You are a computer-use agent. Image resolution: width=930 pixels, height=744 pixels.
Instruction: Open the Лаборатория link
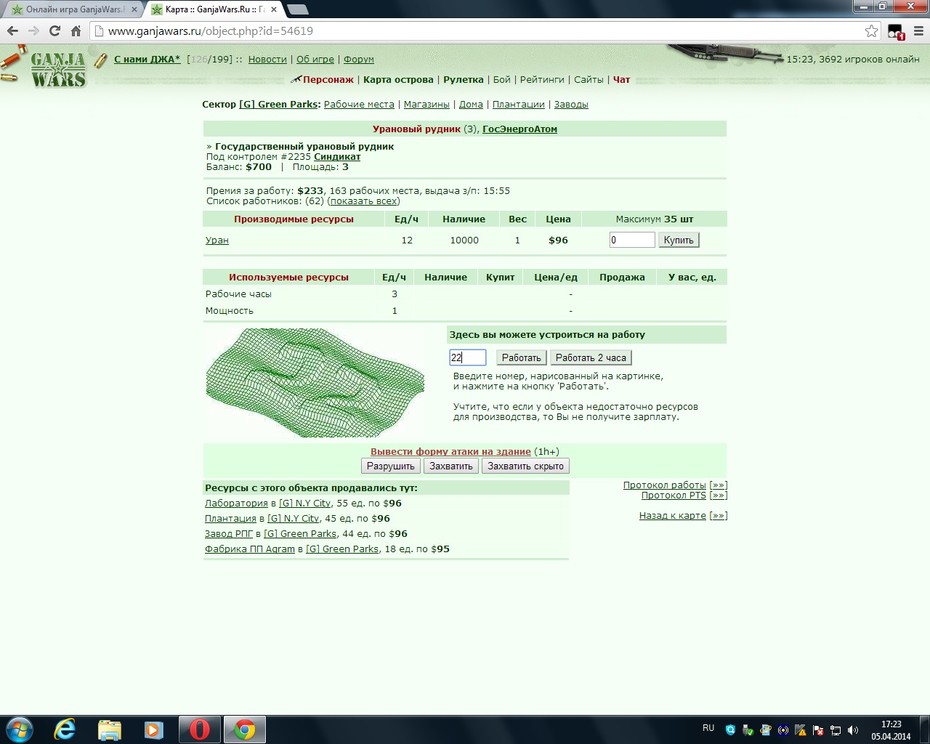click(237, 503)
